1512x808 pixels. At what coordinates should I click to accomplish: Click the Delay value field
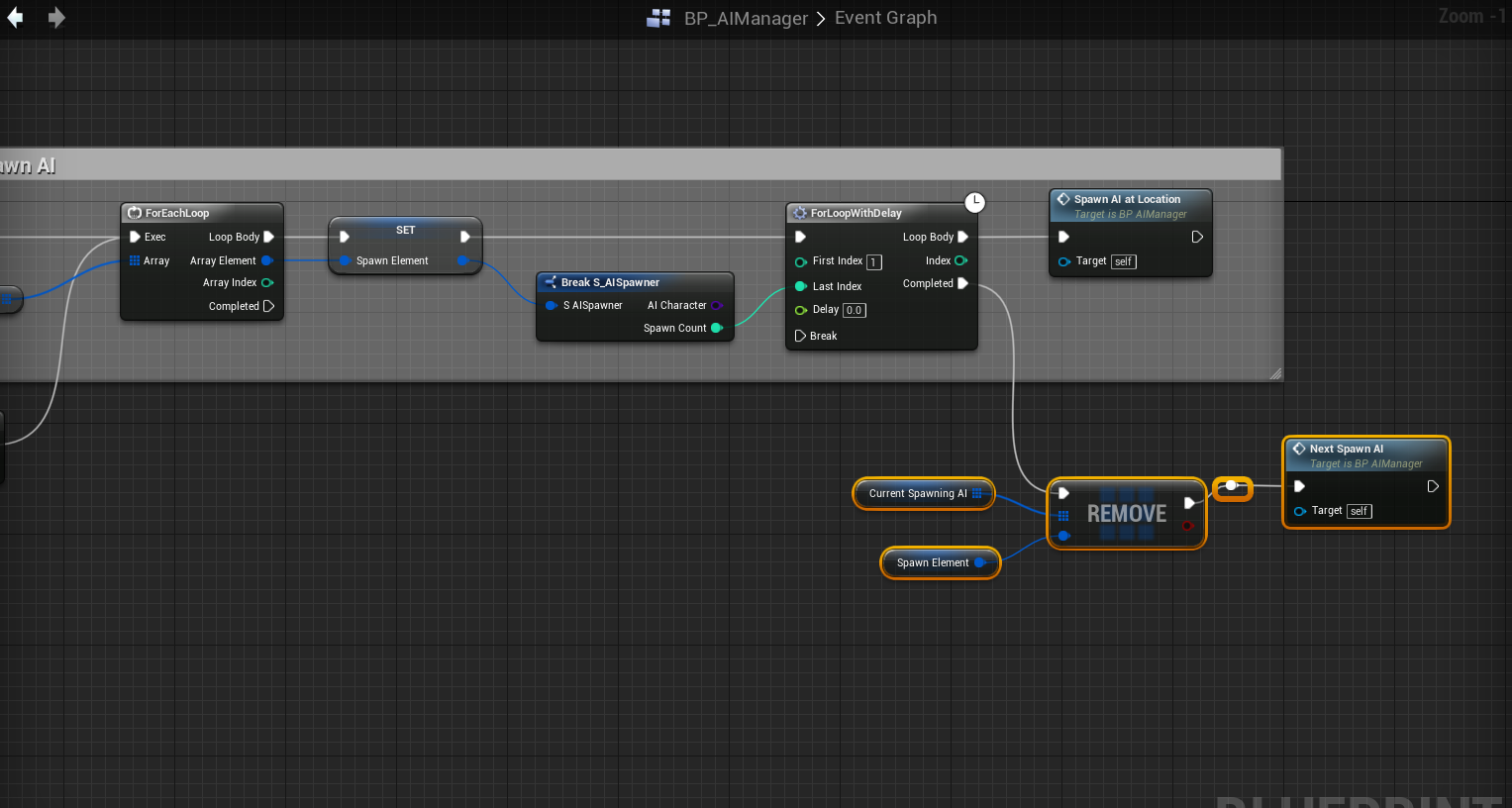pos(854,310)
